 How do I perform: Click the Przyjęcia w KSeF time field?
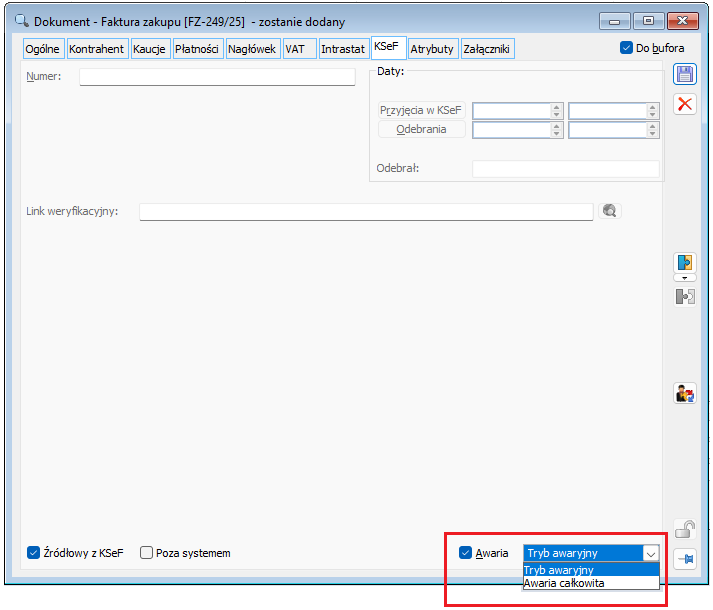[x=608, y=111]
